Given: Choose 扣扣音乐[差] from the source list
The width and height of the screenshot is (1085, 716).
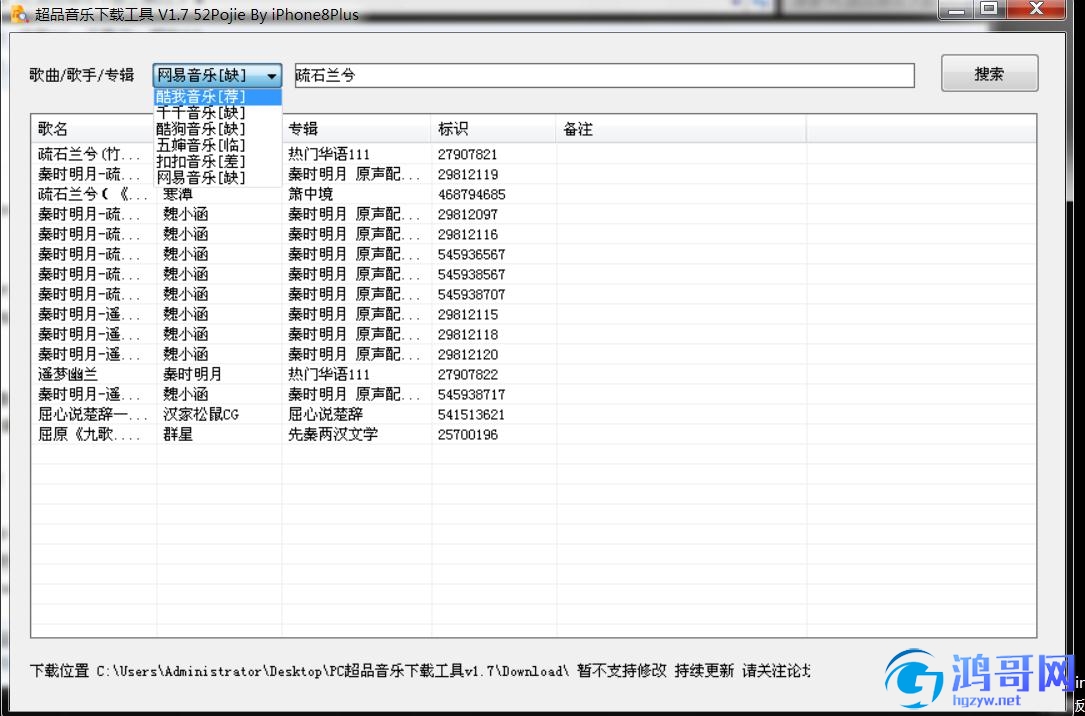Looking at the screenshot, I should [217, 161].
